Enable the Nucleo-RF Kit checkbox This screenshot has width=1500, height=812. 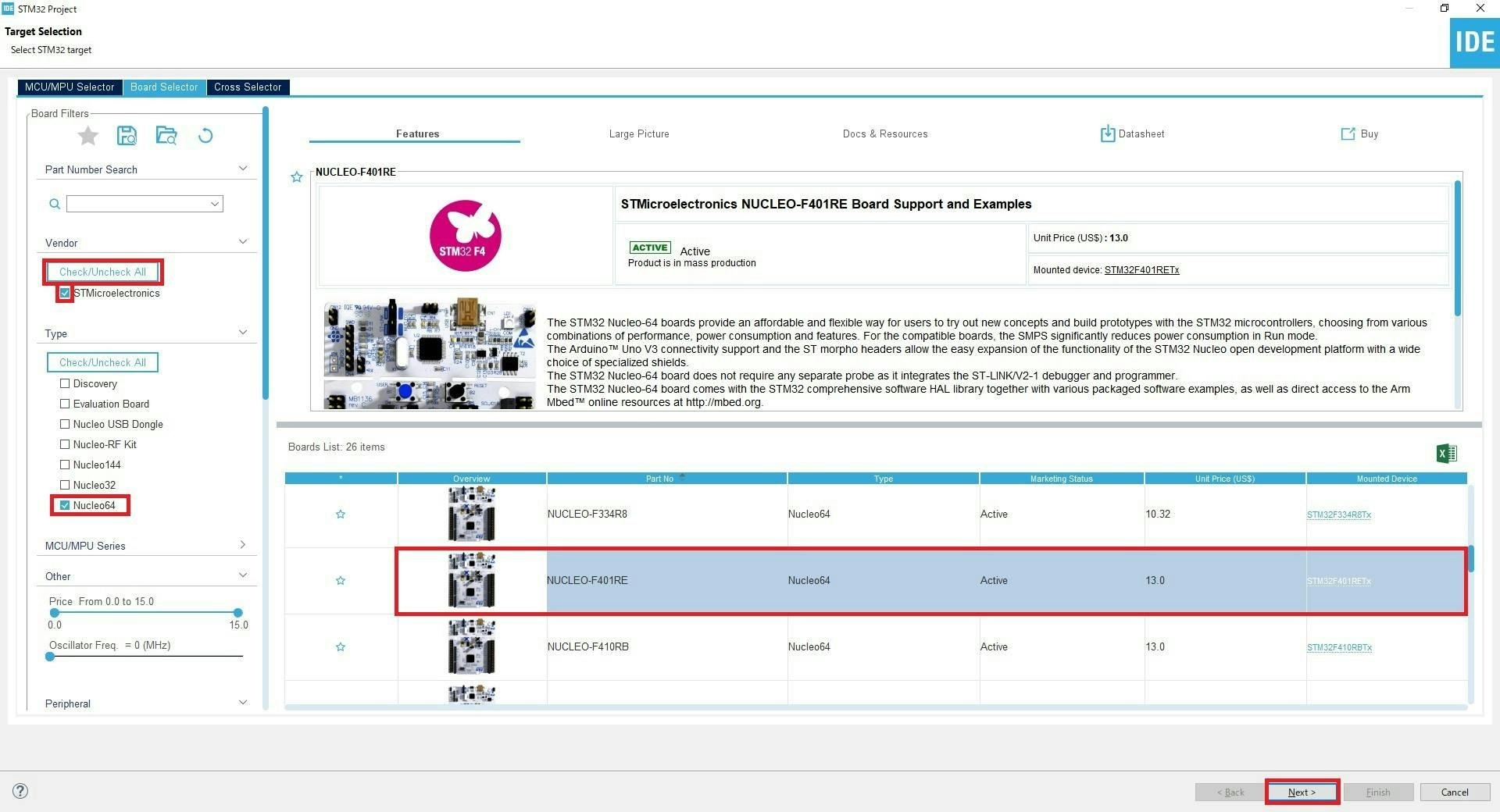(x=65, y=444)
